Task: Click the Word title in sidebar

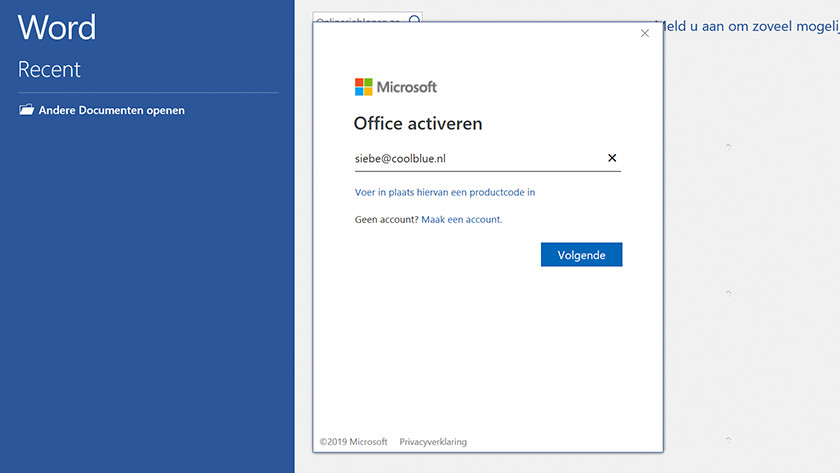Action: [x=57, y=27]
